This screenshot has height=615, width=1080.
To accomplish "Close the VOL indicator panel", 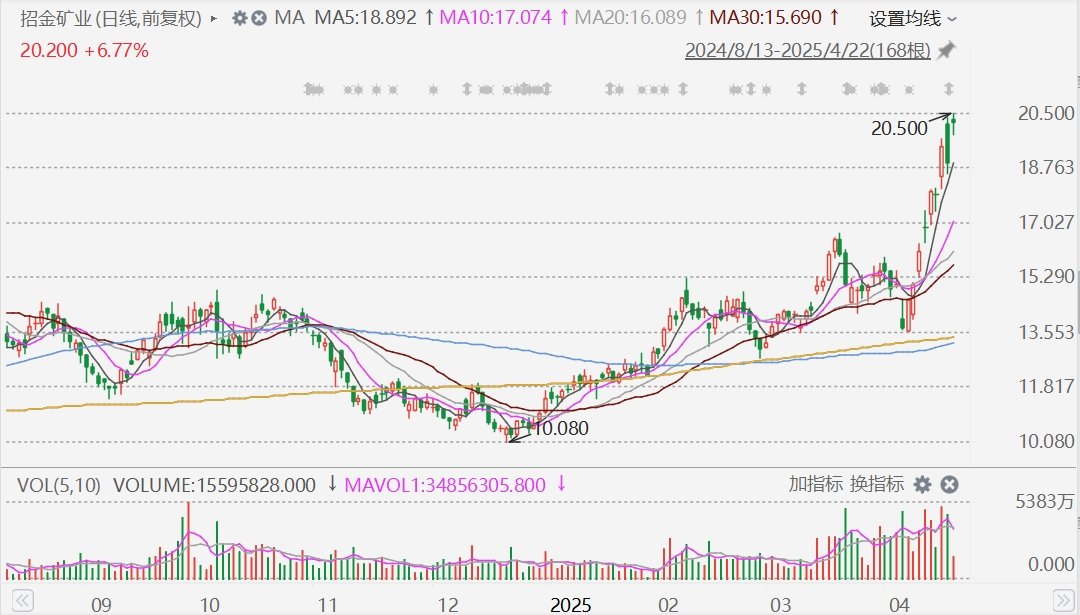I will 949,485.
